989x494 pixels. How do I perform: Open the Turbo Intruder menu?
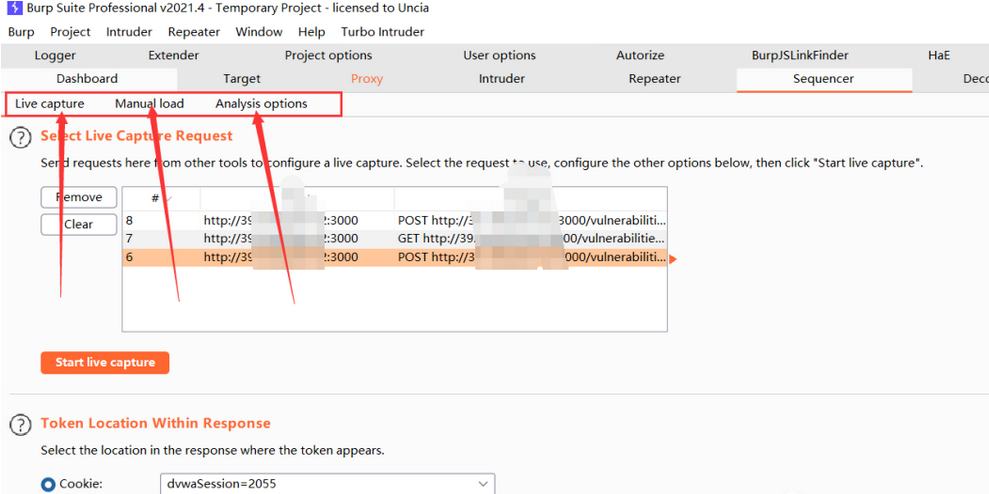pyautogui.click(x=383, y=32)
